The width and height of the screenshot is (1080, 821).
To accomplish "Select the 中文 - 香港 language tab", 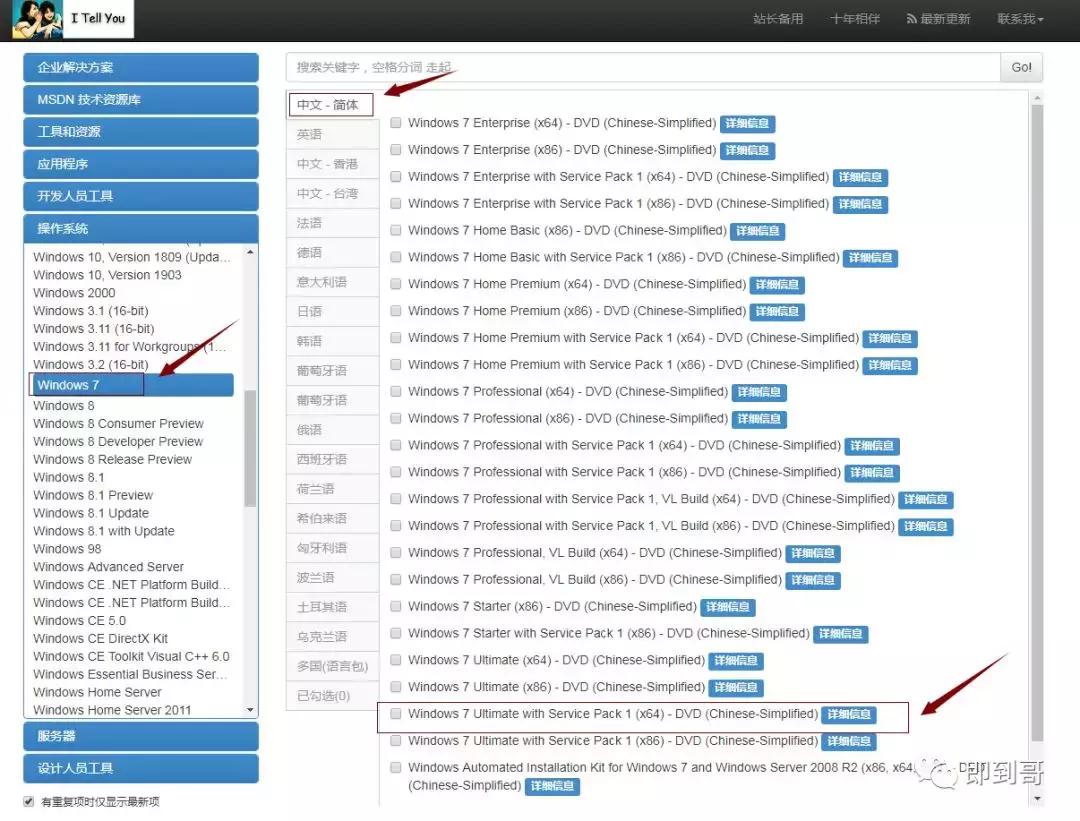I will coord(333,164).
